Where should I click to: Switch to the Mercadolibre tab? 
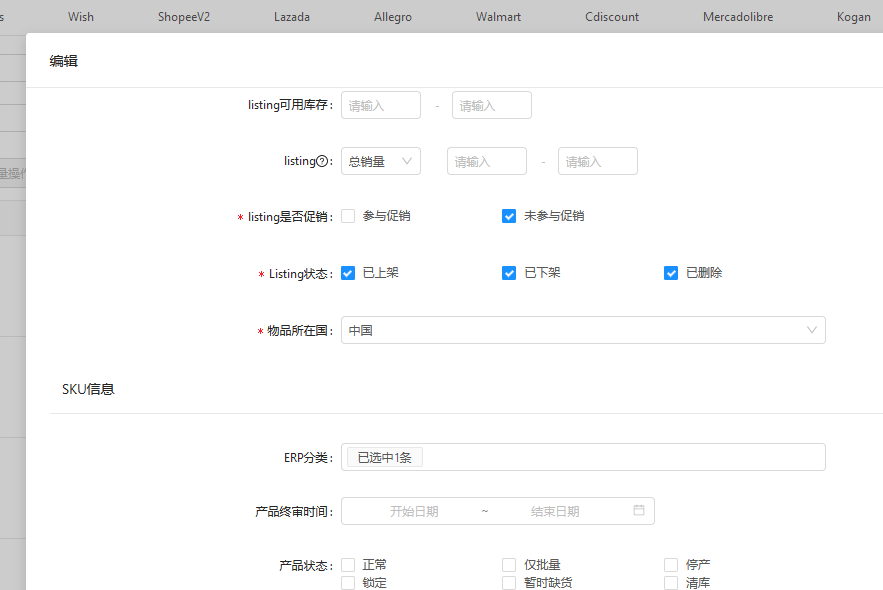coord(738,17)
